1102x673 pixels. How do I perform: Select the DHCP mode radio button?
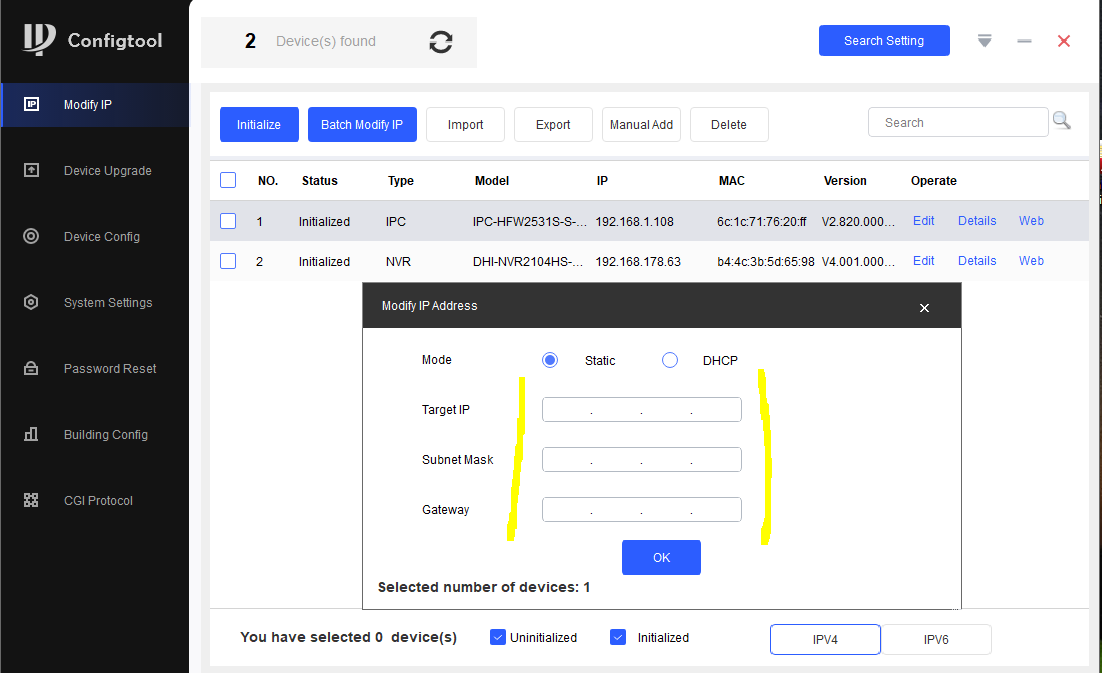tap(670, 360)
